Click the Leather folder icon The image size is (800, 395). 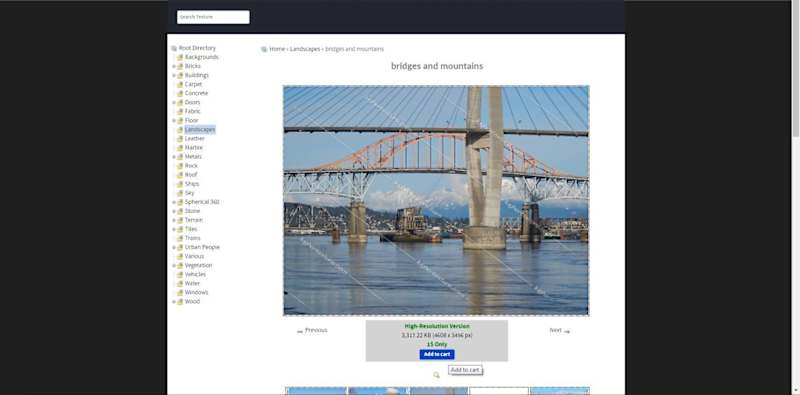point(180,138)
